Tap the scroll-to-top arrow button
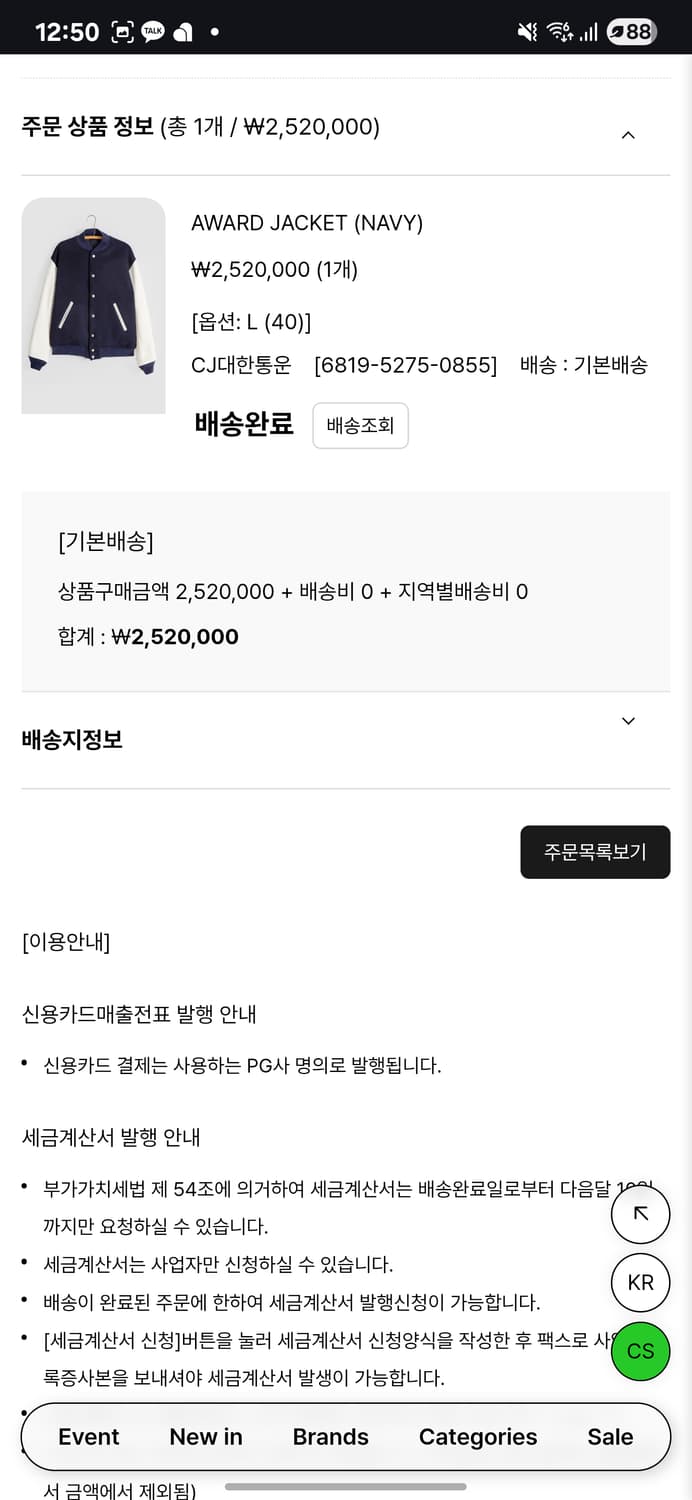 [x=640, y=1214]
